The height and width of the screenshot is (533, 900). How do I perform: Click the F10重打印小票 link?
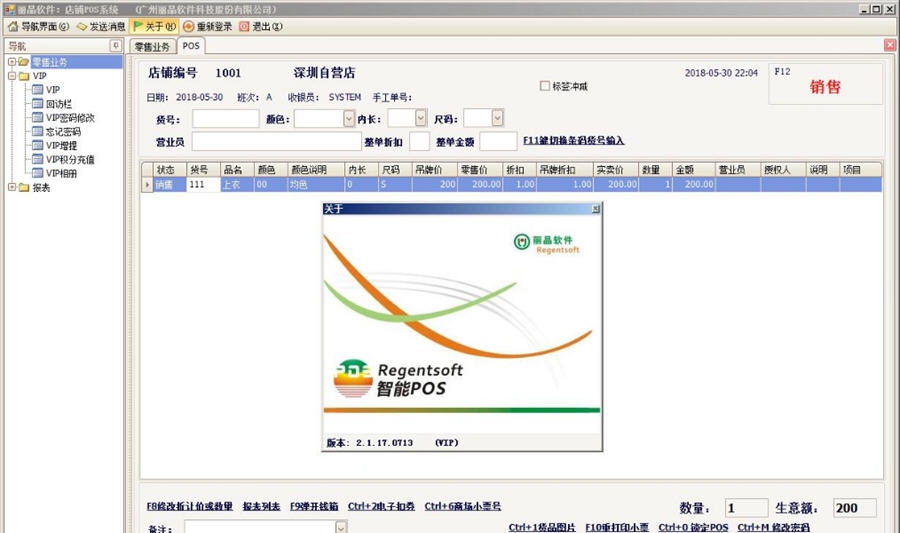(617, 527)
